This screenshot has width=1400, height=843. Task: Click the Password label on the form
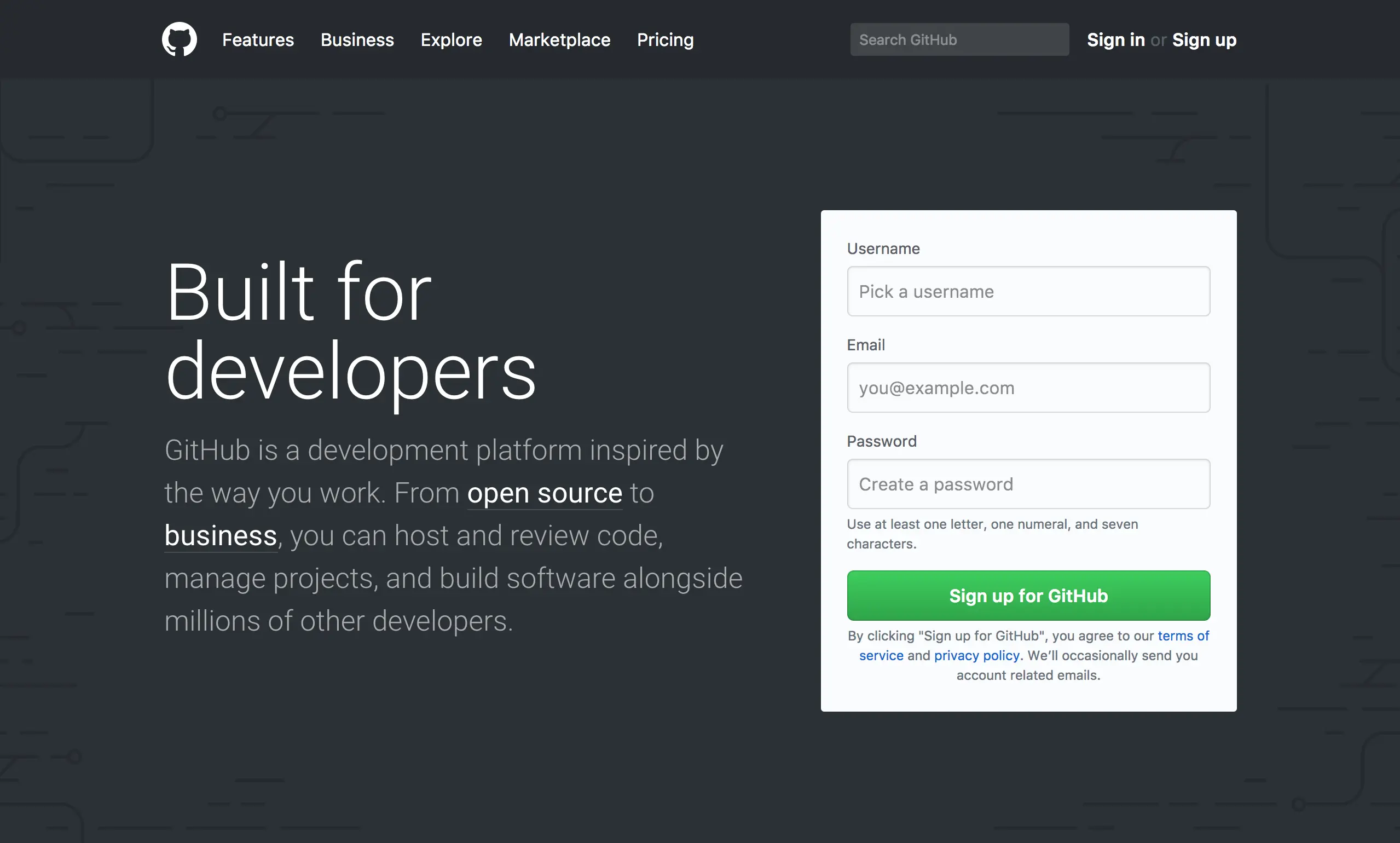(882, 441)
